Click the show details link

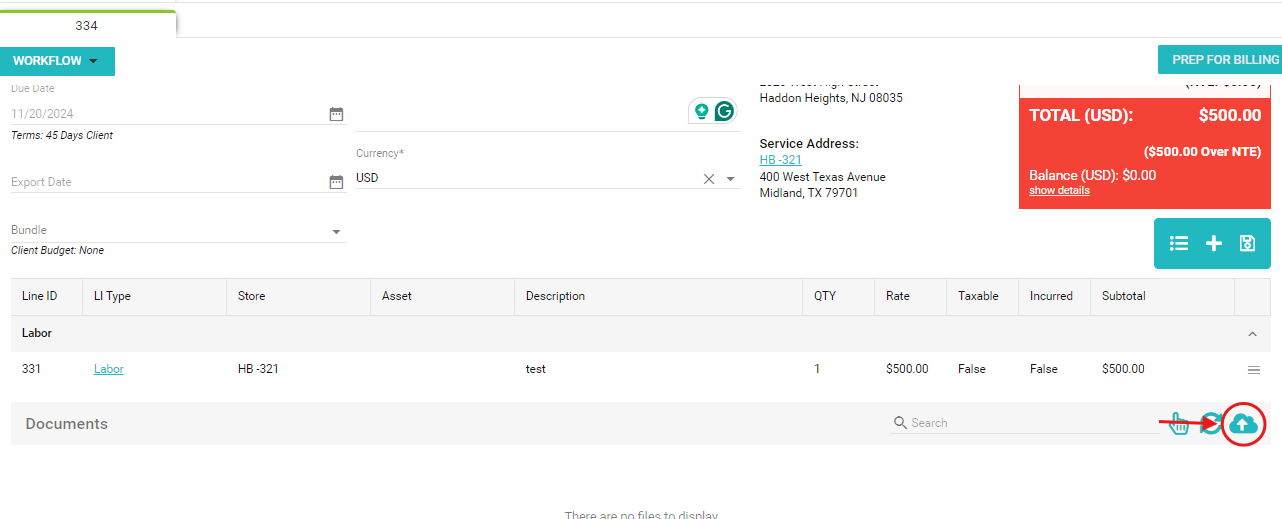1059,190
